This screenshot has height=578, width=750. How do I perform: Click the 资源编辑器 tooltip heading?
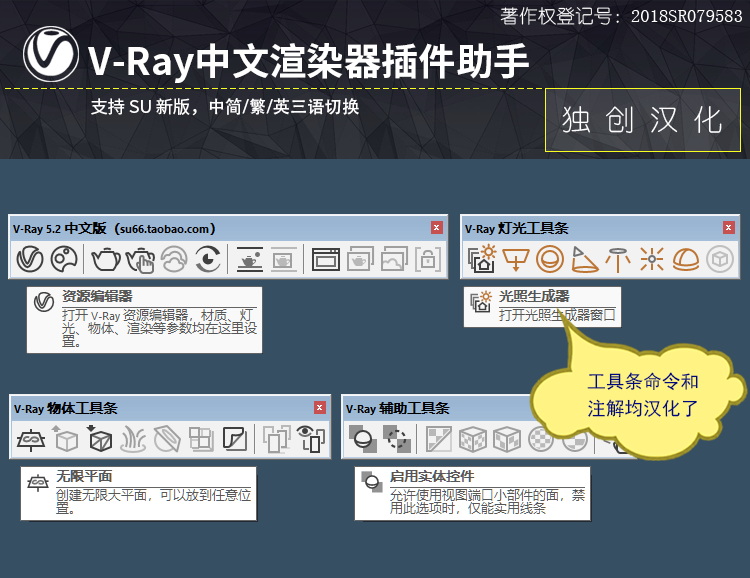(x=97, y=296)
